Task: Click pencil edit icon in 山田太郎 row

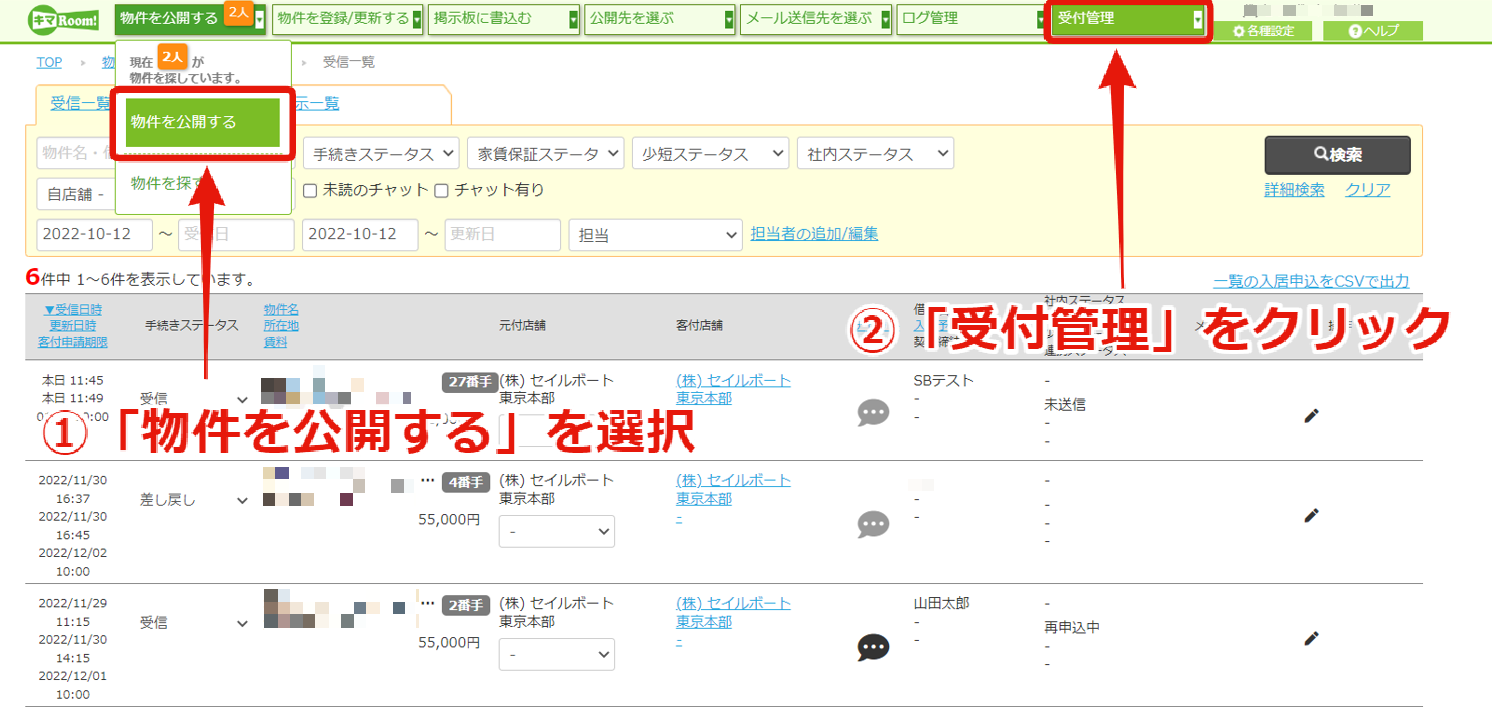Action: [x=1312, y=638]
